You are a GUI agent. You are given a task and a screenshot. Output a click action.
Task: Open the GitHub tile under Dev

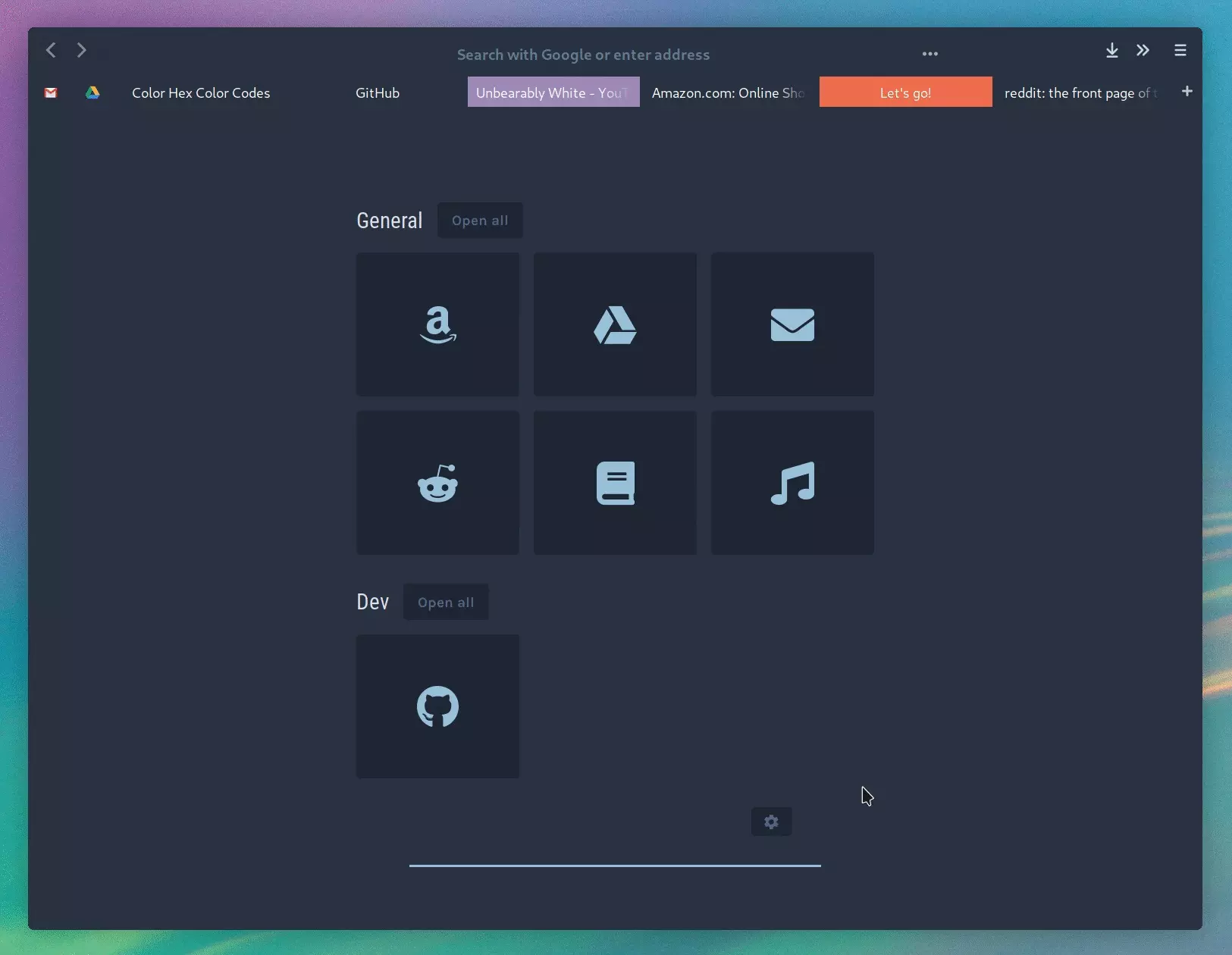click(x=437, y=706)
